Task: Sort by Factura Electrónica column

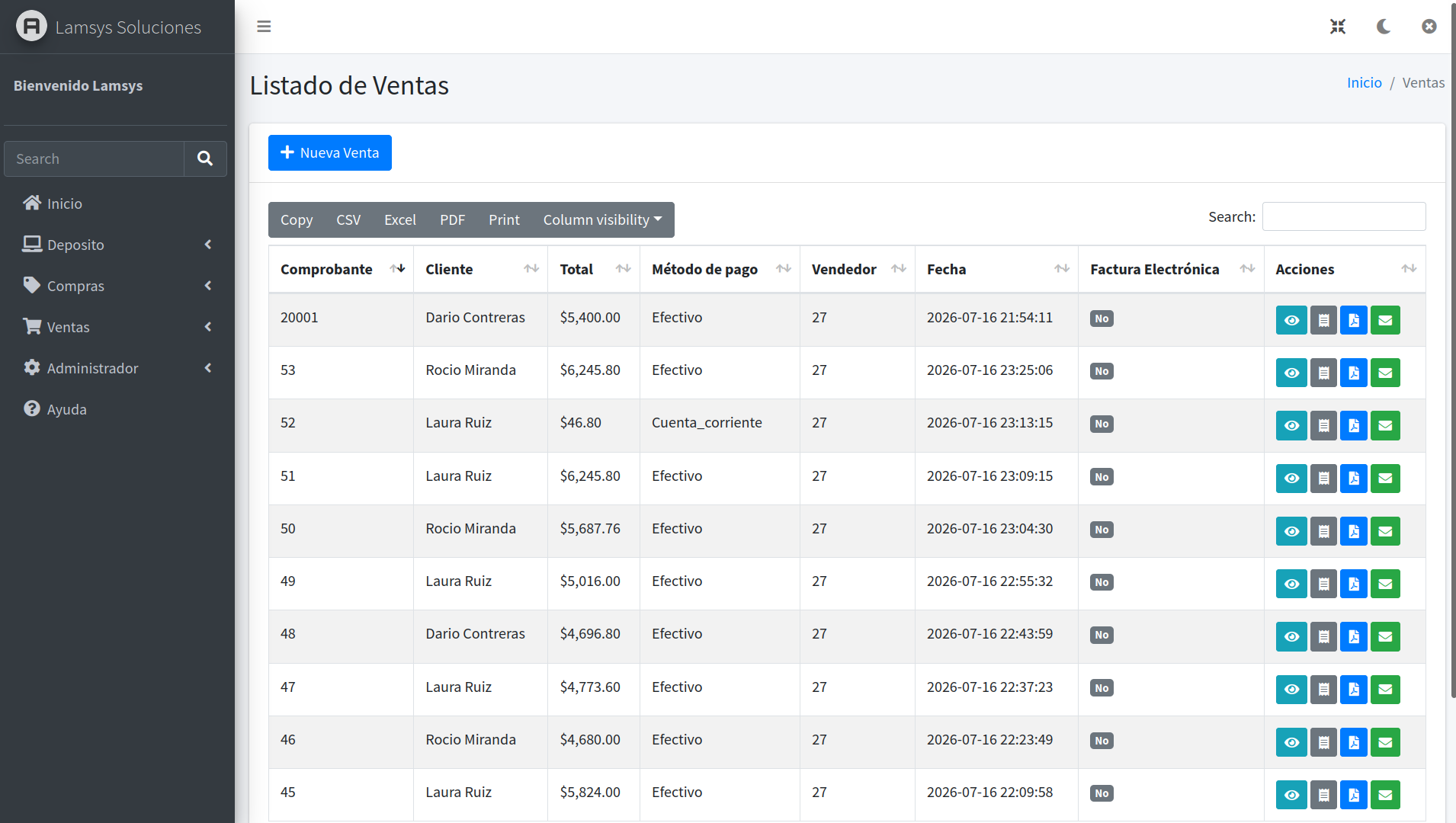Action: 1171,269
